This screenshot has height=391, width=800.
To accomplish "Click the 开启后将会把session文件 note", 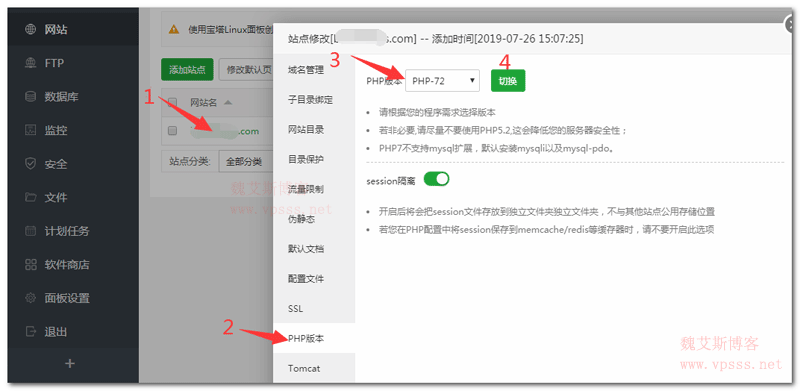I will pos(546,211).
